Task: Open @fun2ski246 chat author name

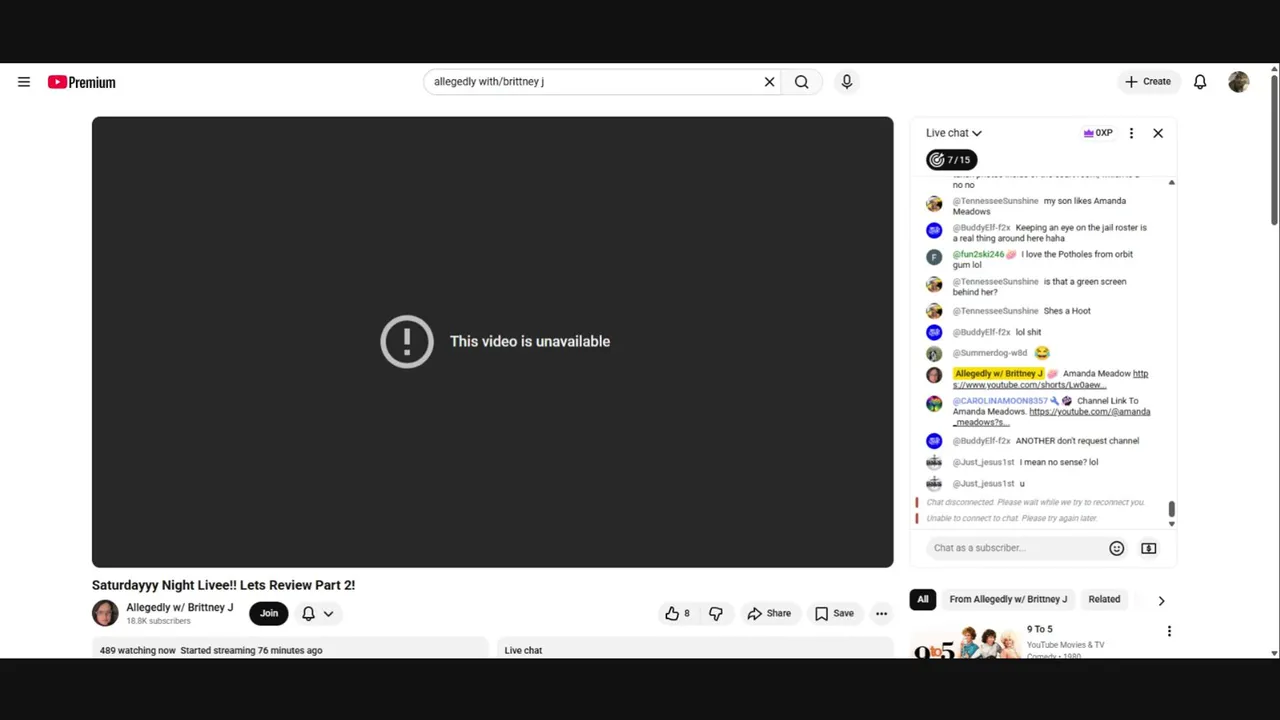Action: click(x=978, y=255)
